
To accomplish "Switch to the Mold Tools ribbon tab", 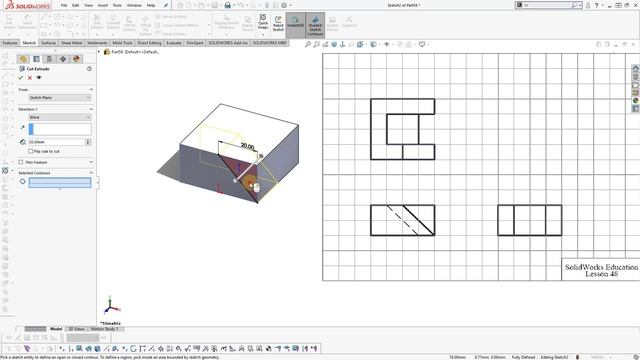I will tap(122, 43).
